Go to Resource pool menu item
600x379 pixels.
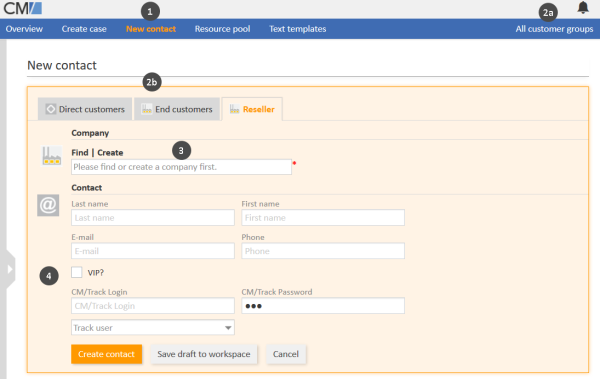[x=222, y=29]
